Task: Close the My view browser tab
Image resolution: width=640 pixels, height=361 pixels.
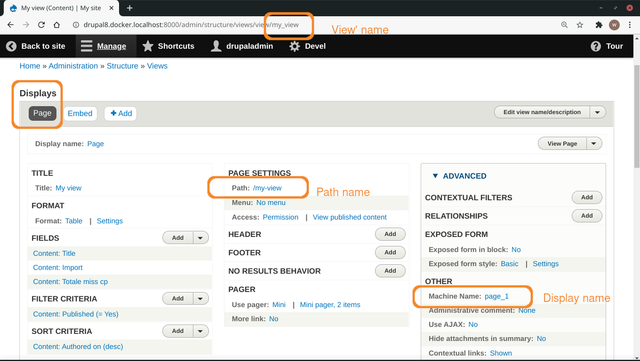Action: [111, 8]
